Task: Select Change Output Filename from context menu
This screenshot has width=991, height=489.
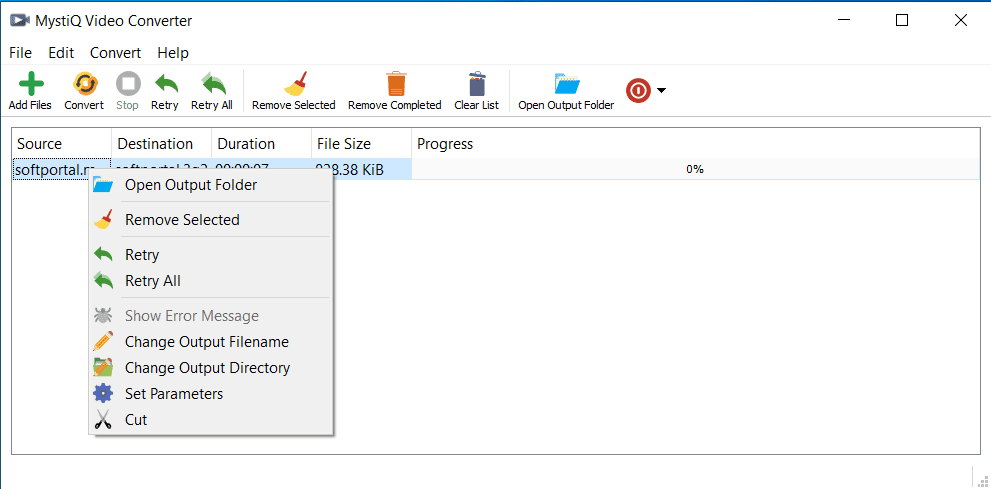Action: point(206,342)
